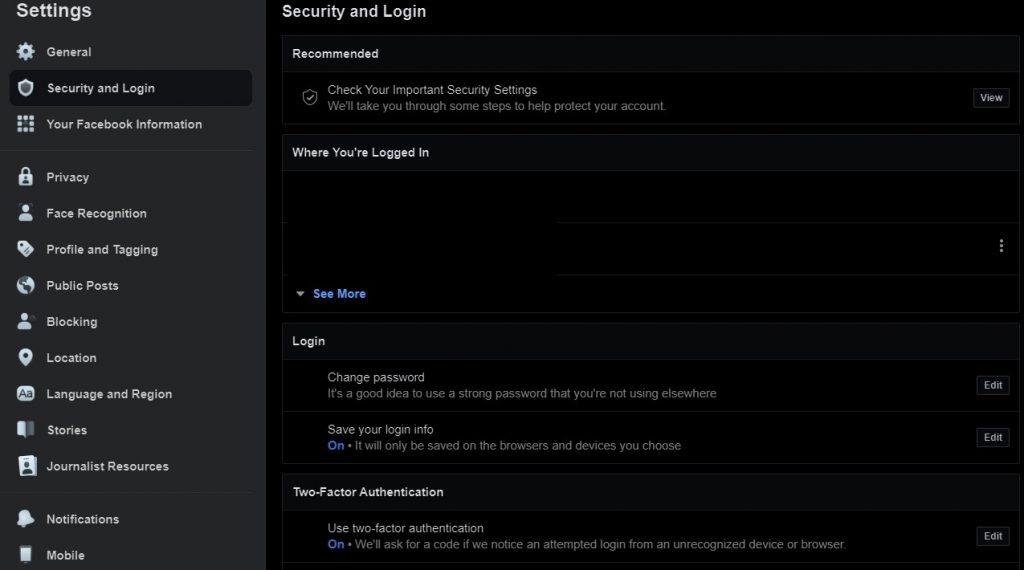Edit Save your login info setting

click(993, 437)
